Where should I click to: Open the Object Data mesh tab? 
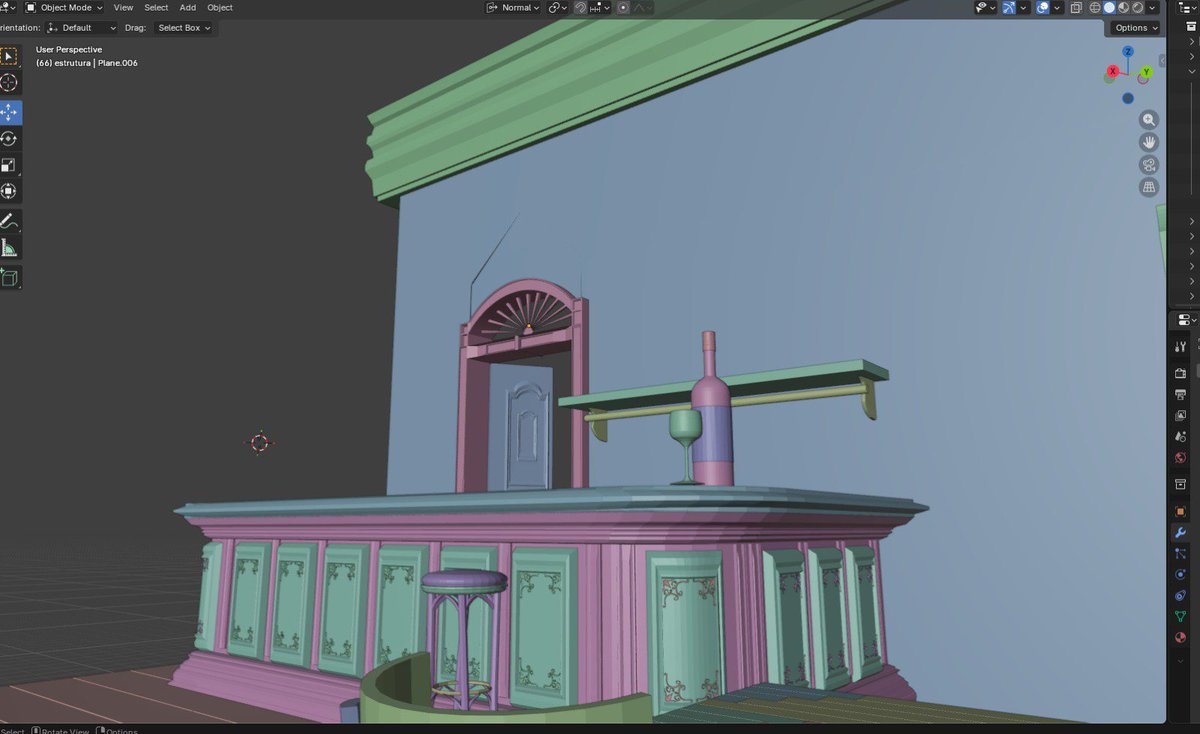click(x=1181, y=616)
